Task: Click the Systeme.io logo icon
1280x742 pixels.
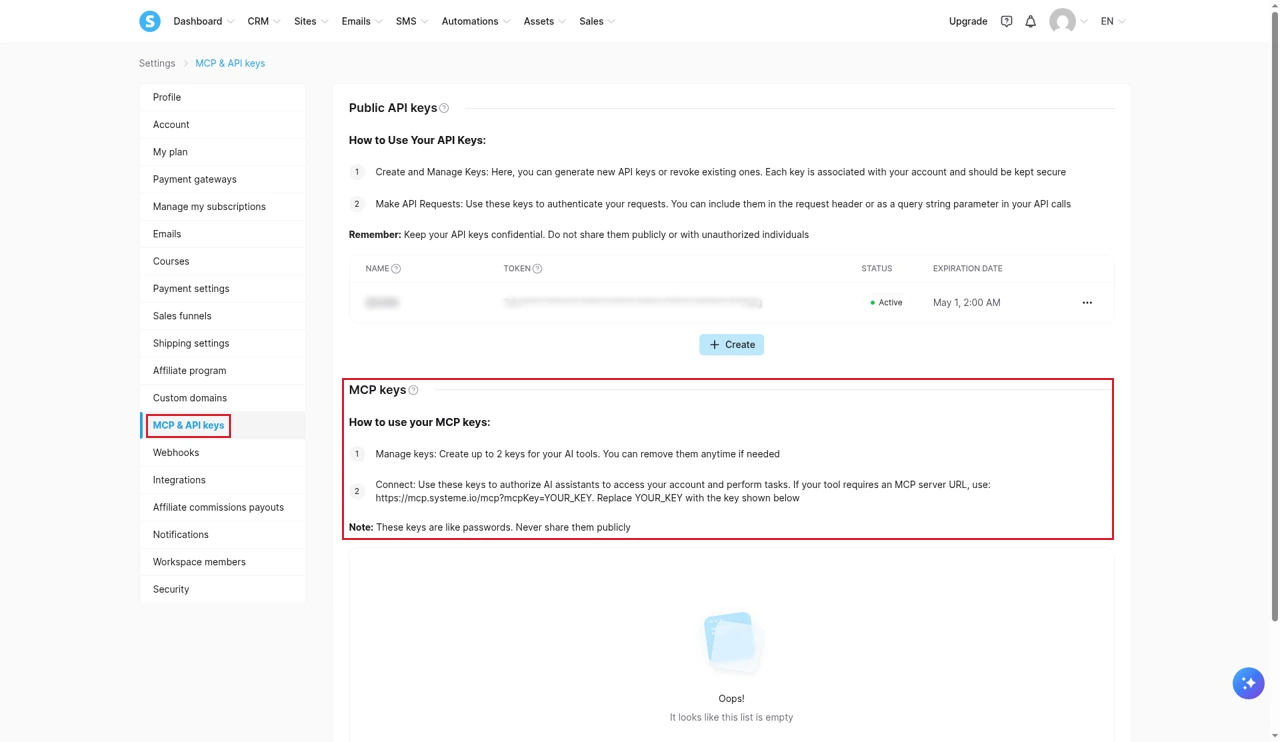Action: tap(150, 21)
